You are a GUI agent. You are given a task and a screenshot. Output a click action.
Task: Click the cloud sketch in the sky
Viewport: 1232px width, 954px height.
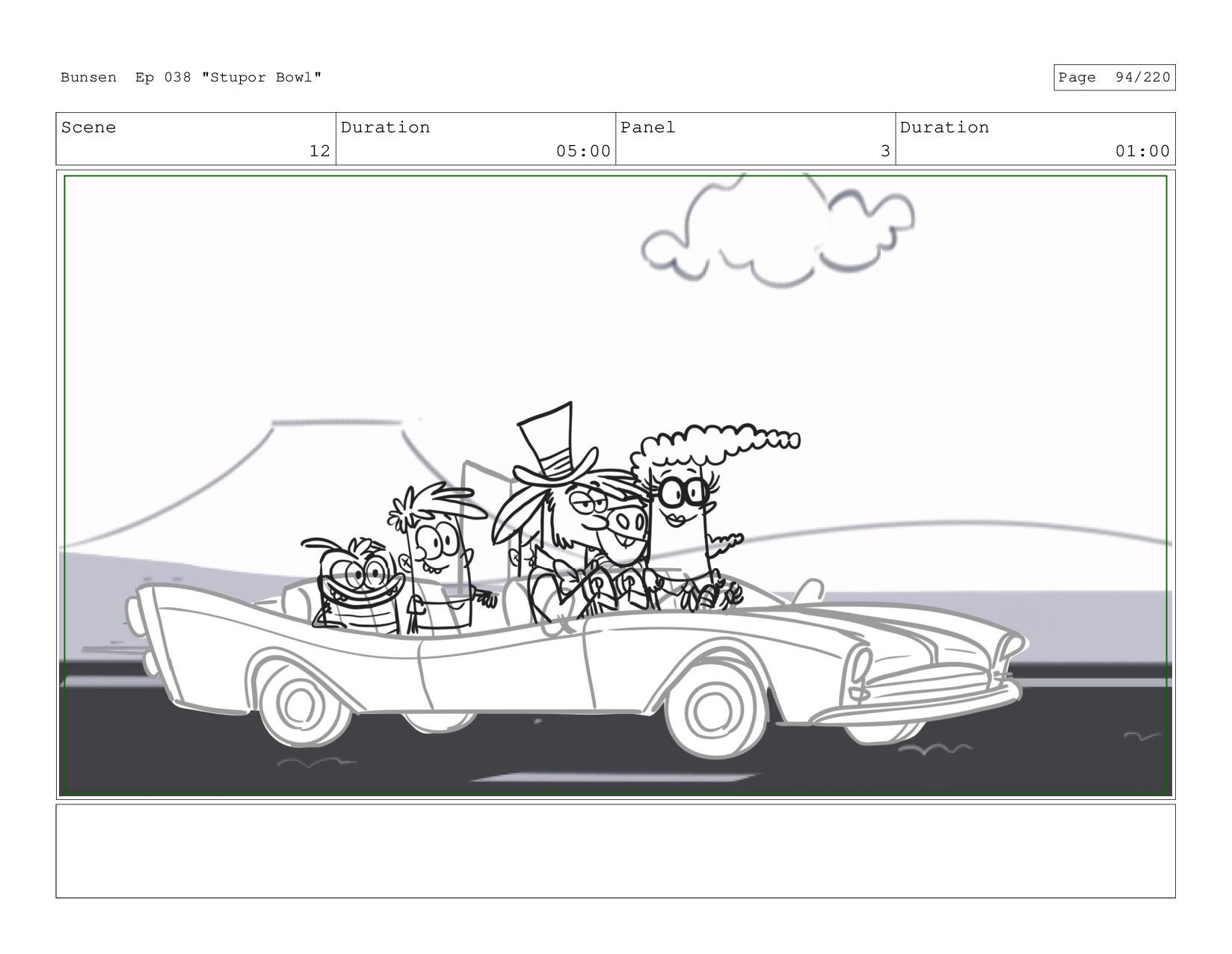click(777, 230)
